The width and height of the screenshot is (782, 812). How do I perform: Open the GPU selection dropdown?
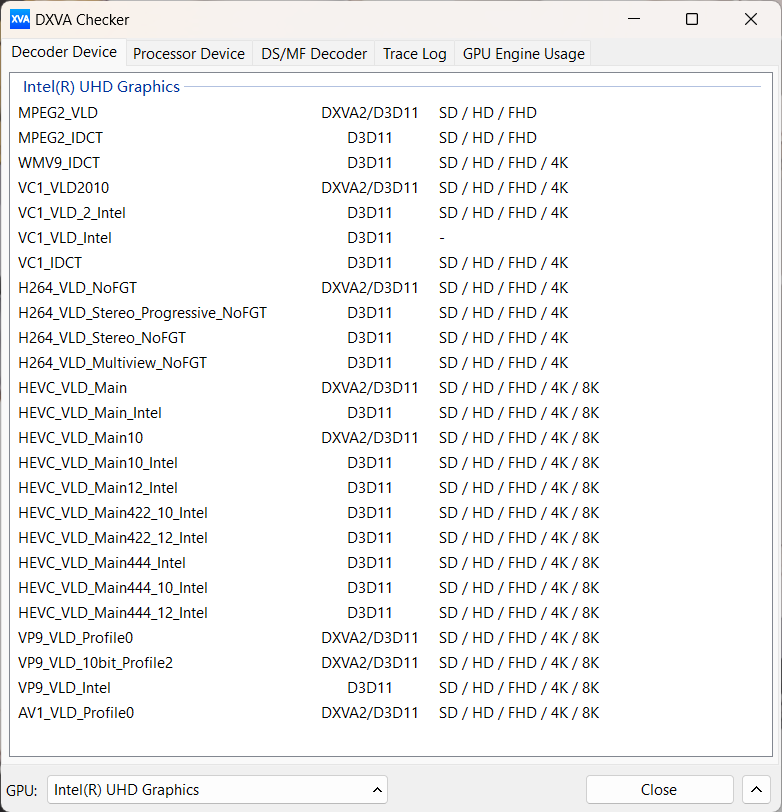pyautogui.click(x=217, y=790)
